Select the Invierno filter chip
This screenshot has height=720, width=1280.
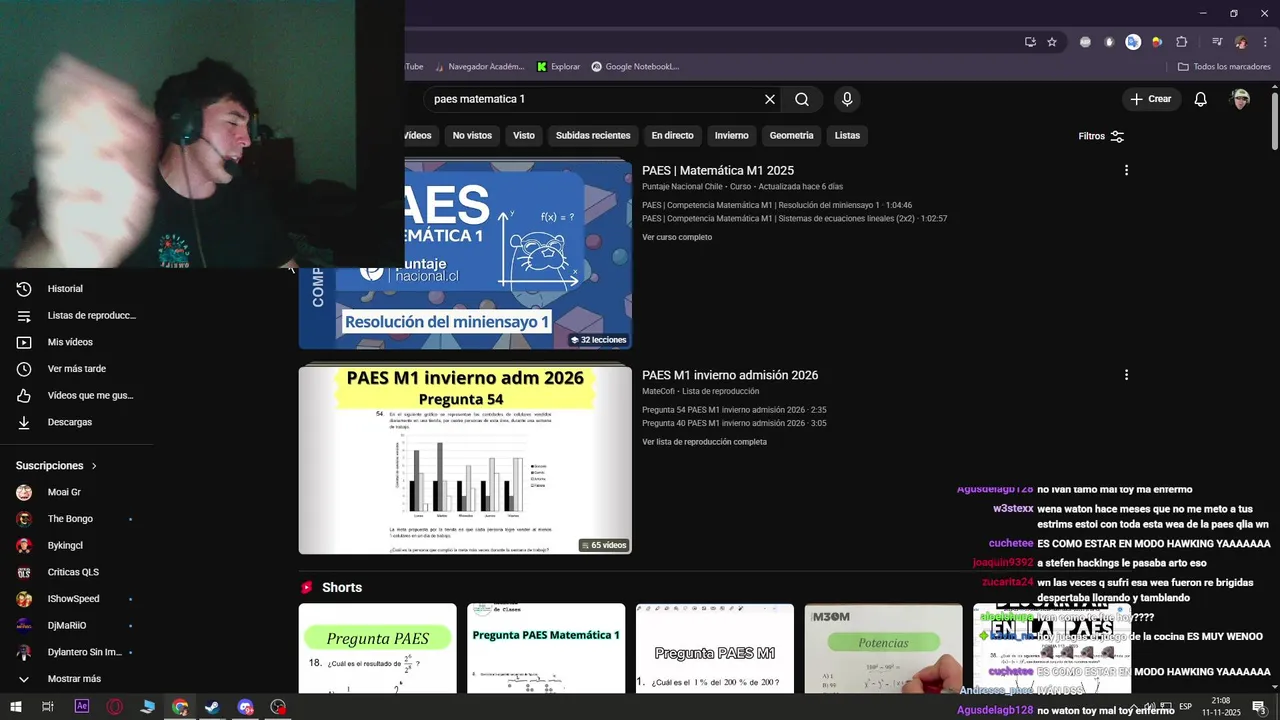(731, 135)
